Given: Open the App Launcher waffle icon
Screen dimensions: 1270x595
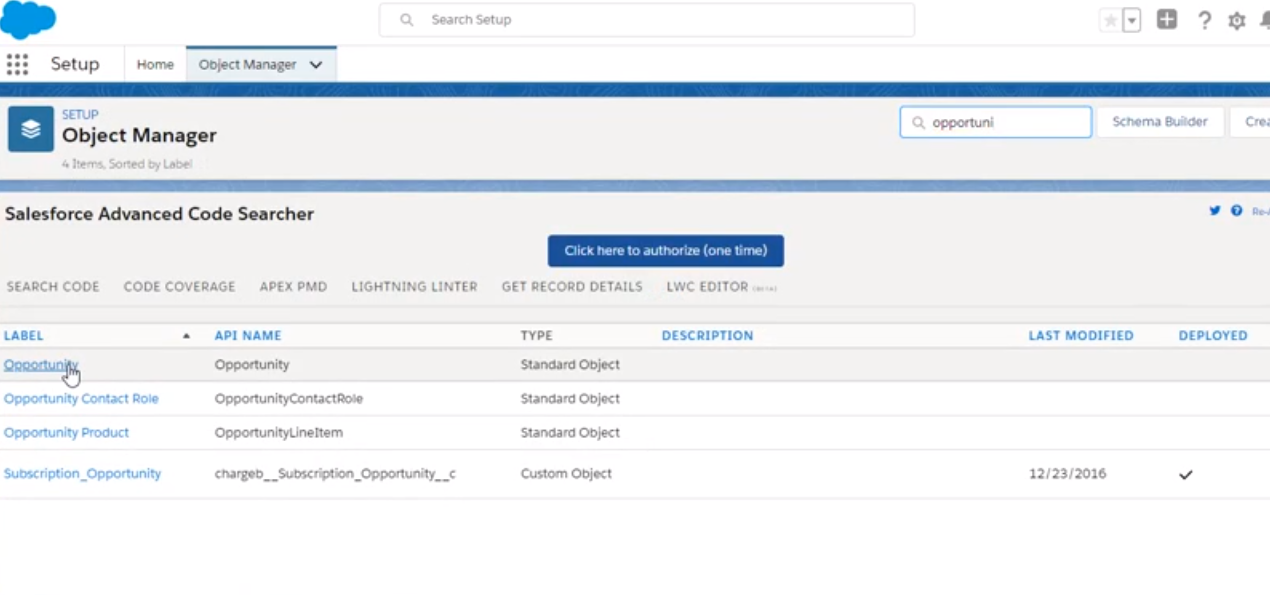Looking at the screenshot, I should click(17, 64).
